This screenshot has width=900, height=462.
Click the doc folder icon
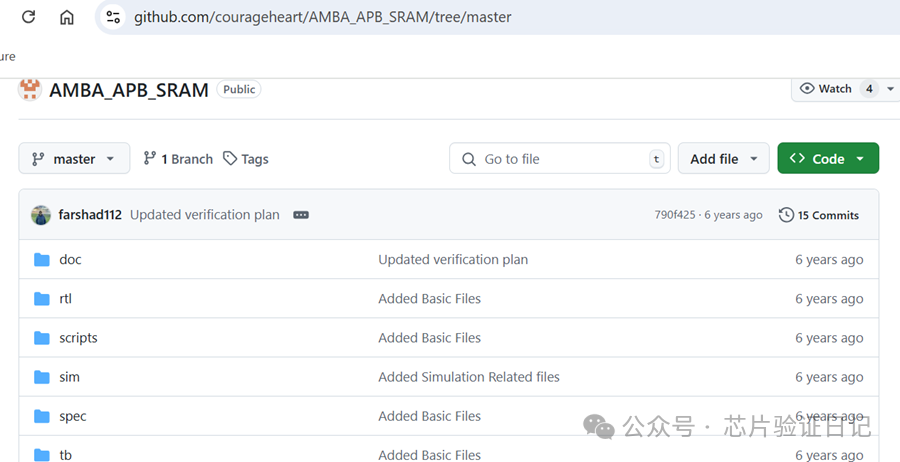42,260
